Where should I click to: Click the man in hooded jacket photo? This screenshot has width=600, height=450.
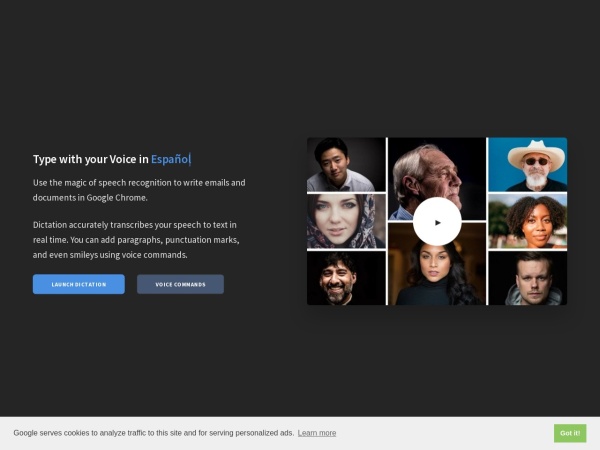click(x=527, y=278)
